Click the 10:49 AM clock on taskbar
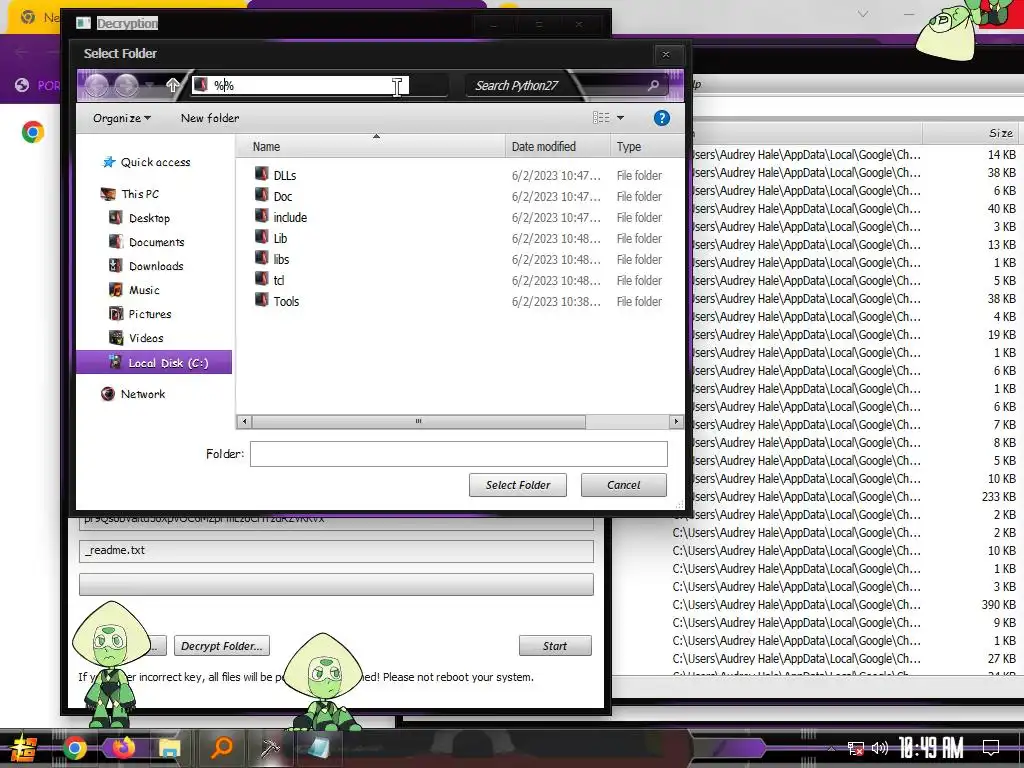 [931, 747]
